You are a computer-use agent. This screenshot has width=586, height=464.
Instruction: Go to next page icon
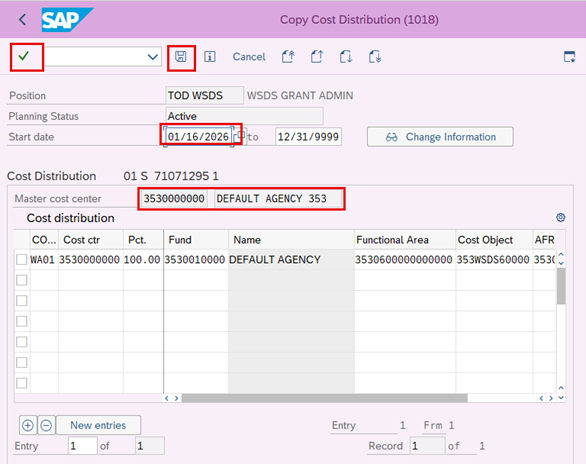click(x=346, y=57)
